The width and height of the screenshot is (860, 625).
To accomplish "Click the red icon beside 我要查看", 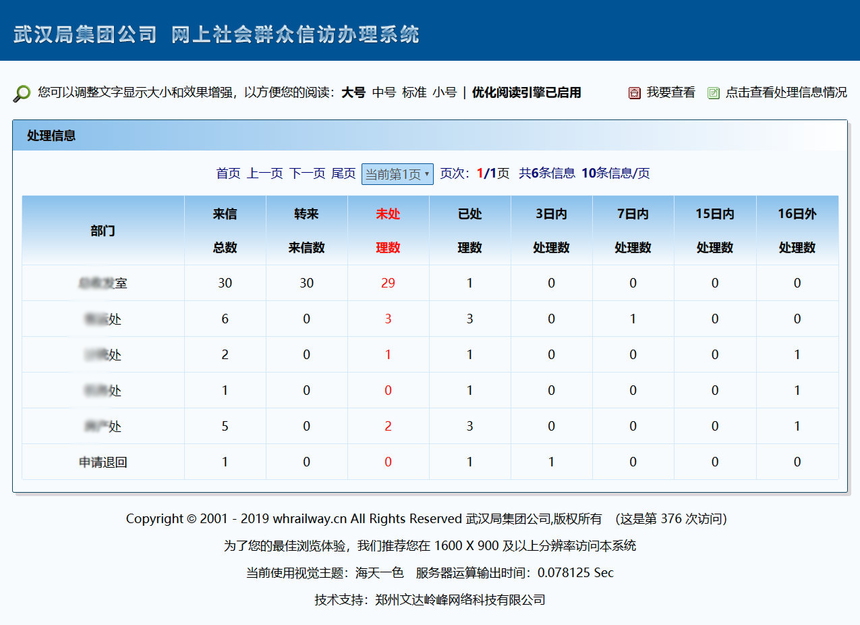I will (x=634, y=93).
